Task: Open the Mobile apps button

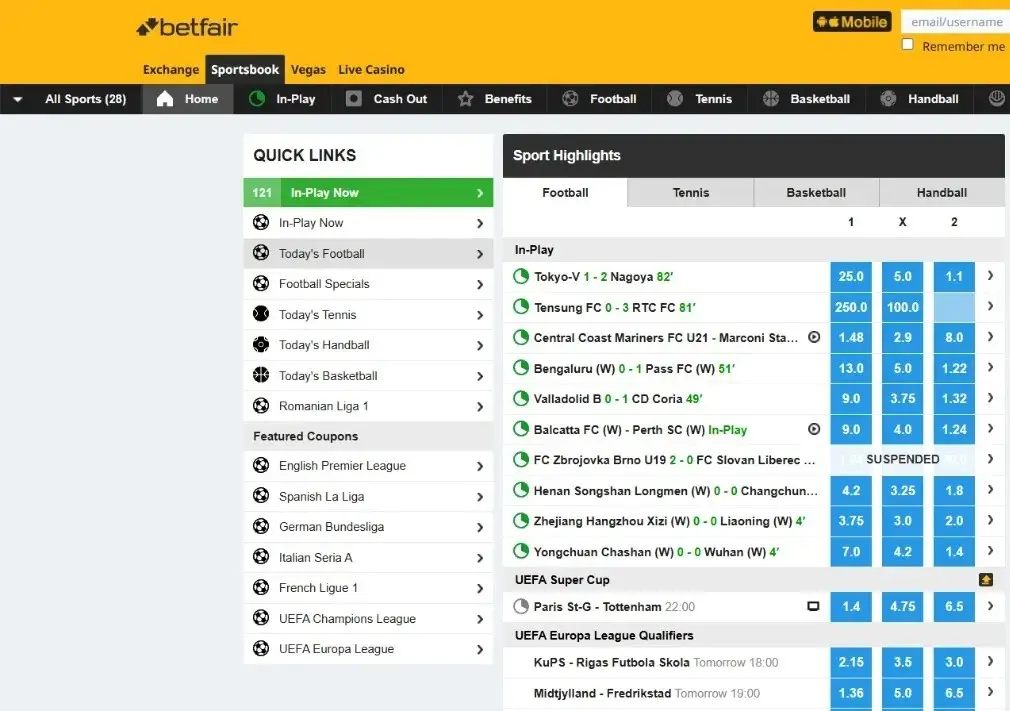Action: [852, 22]
